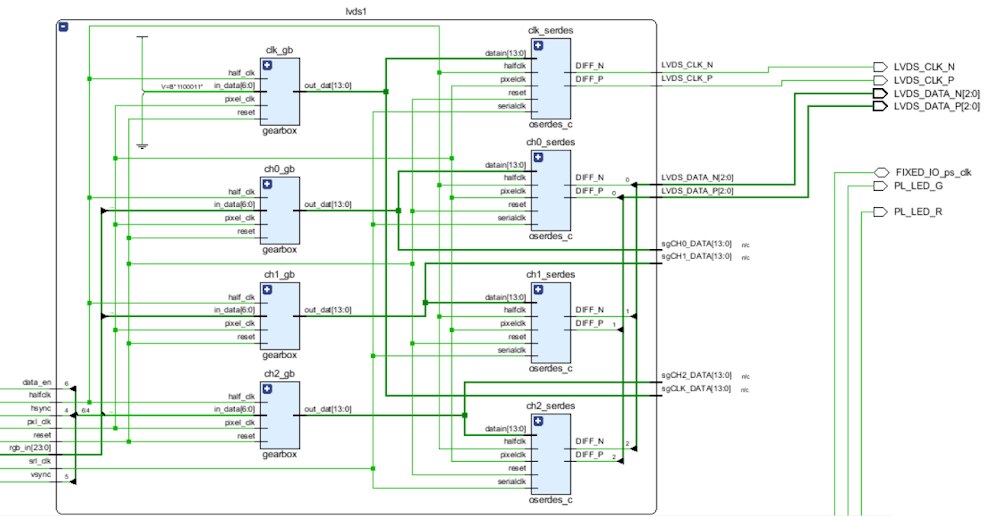The image size is (985, 517).
Task: Expand the ch1_gb gearbox block
Action: (268, 290)
